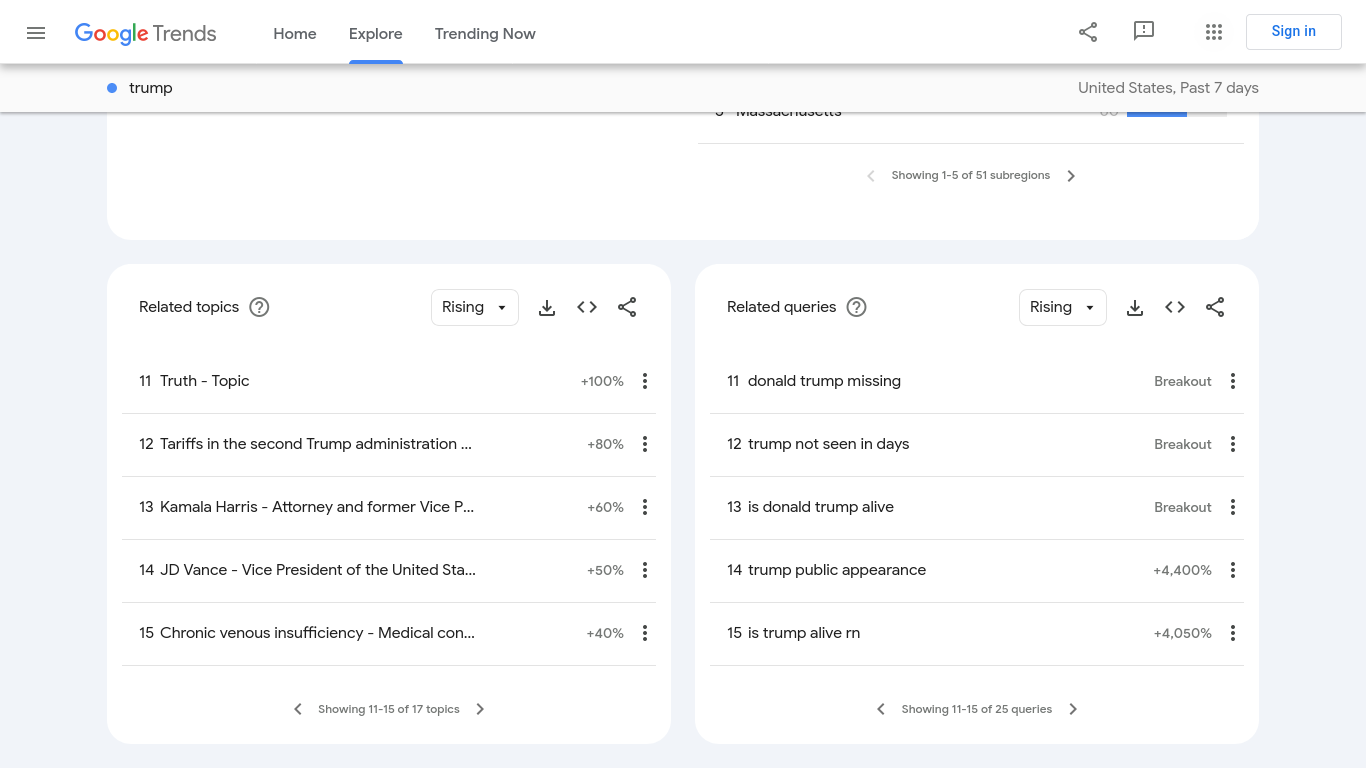The image size is (1366, 768).
Task: Share the Related queries card
Action: tap(1215, 308)
